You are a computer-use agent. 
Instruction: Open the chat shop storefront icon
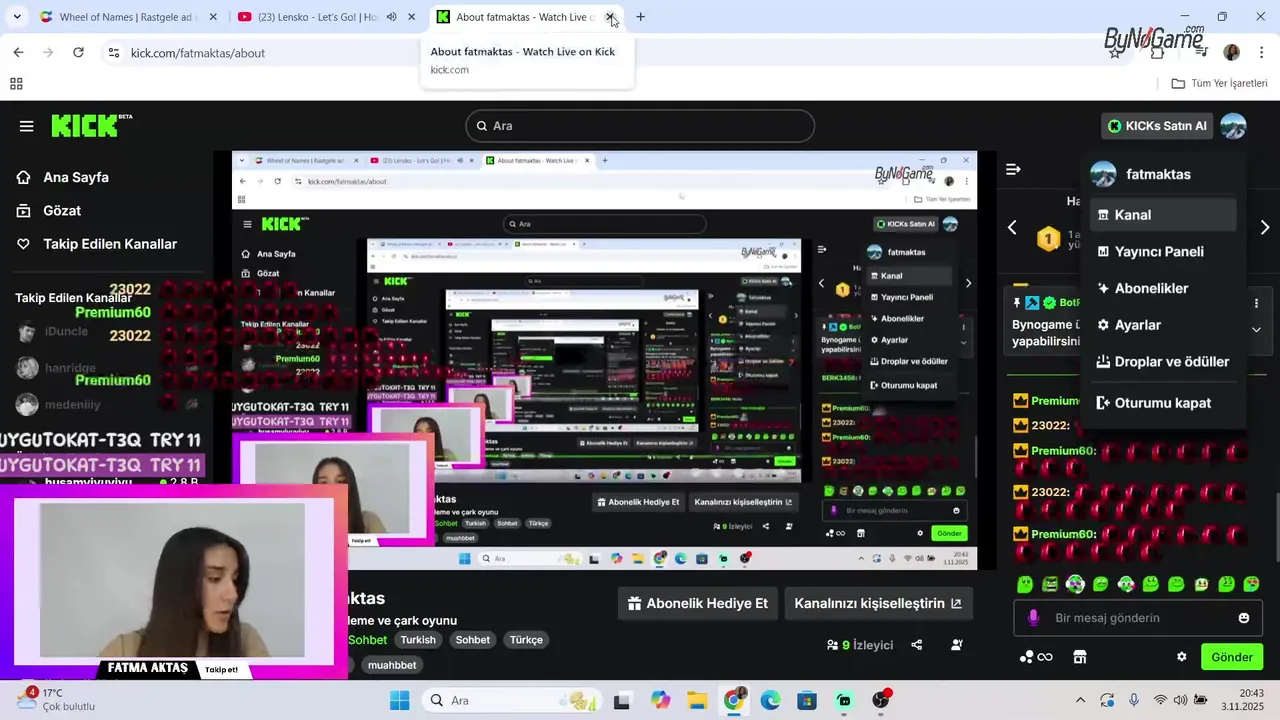[x=1080, y=657]
